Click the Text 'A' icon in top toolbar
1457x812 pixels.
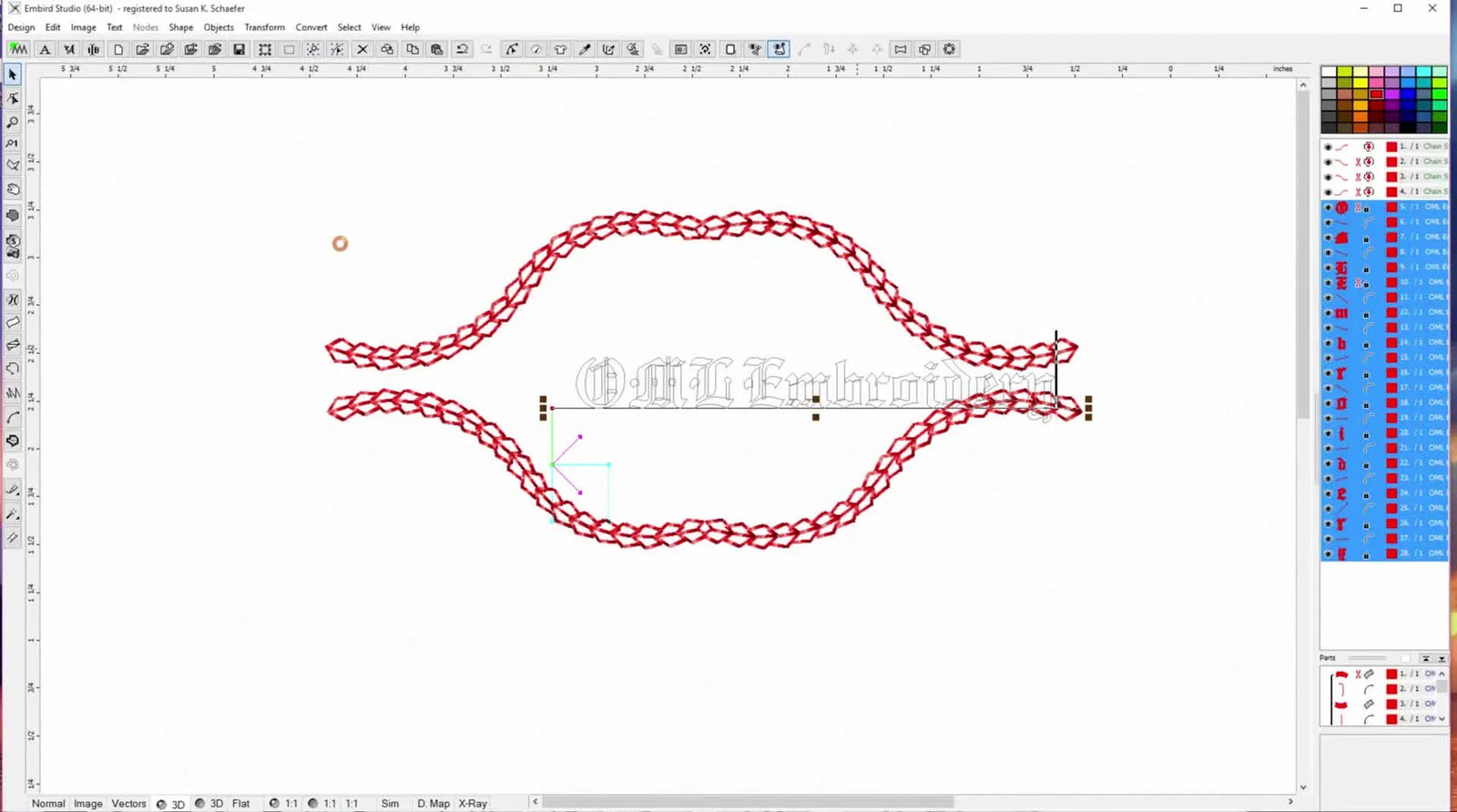pyautogui.click(x=45, y=49)
